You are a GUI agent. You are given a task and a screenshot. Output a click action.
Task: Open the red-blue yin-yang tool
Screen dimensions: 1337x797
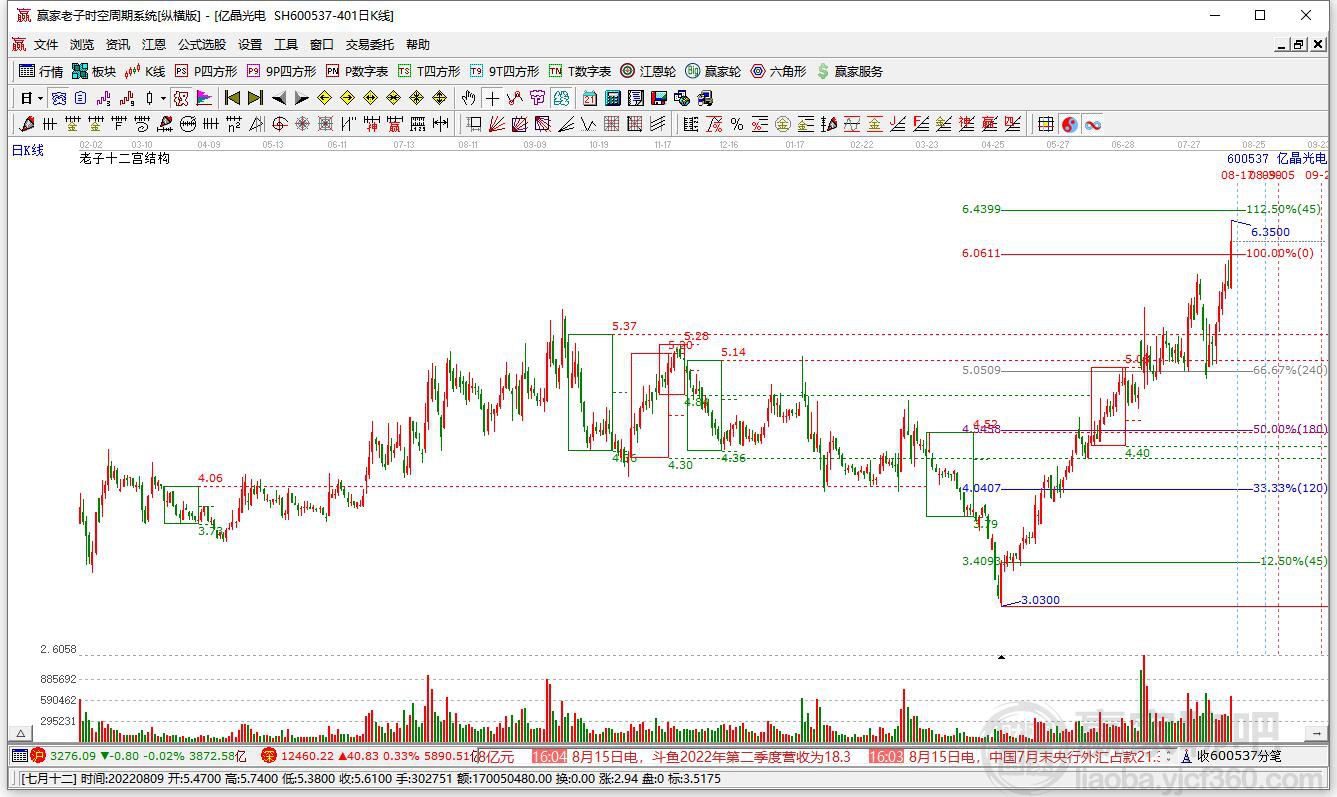1070,124
